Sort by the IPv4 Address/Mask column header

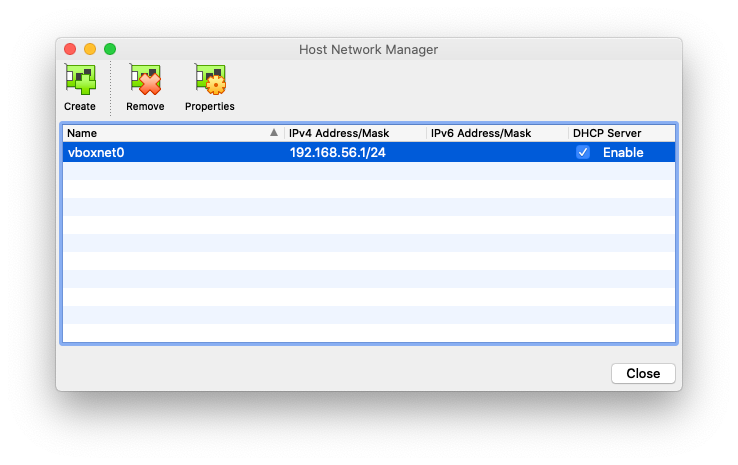pos(355,133)
